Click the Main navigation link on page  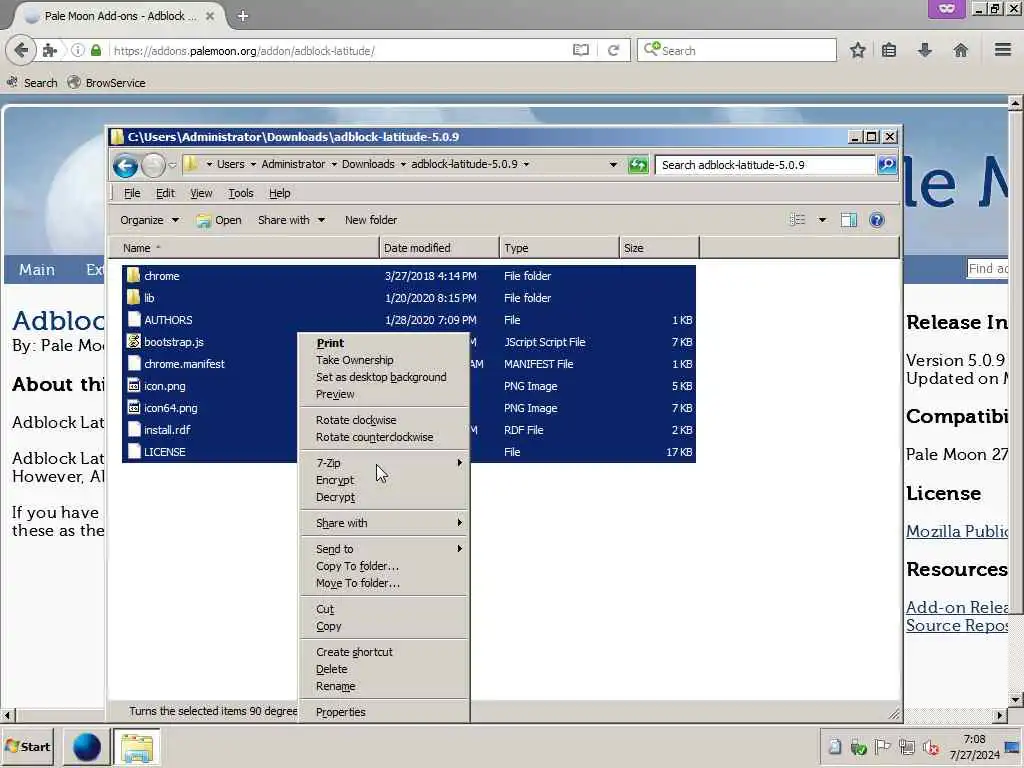click(37, 270)
